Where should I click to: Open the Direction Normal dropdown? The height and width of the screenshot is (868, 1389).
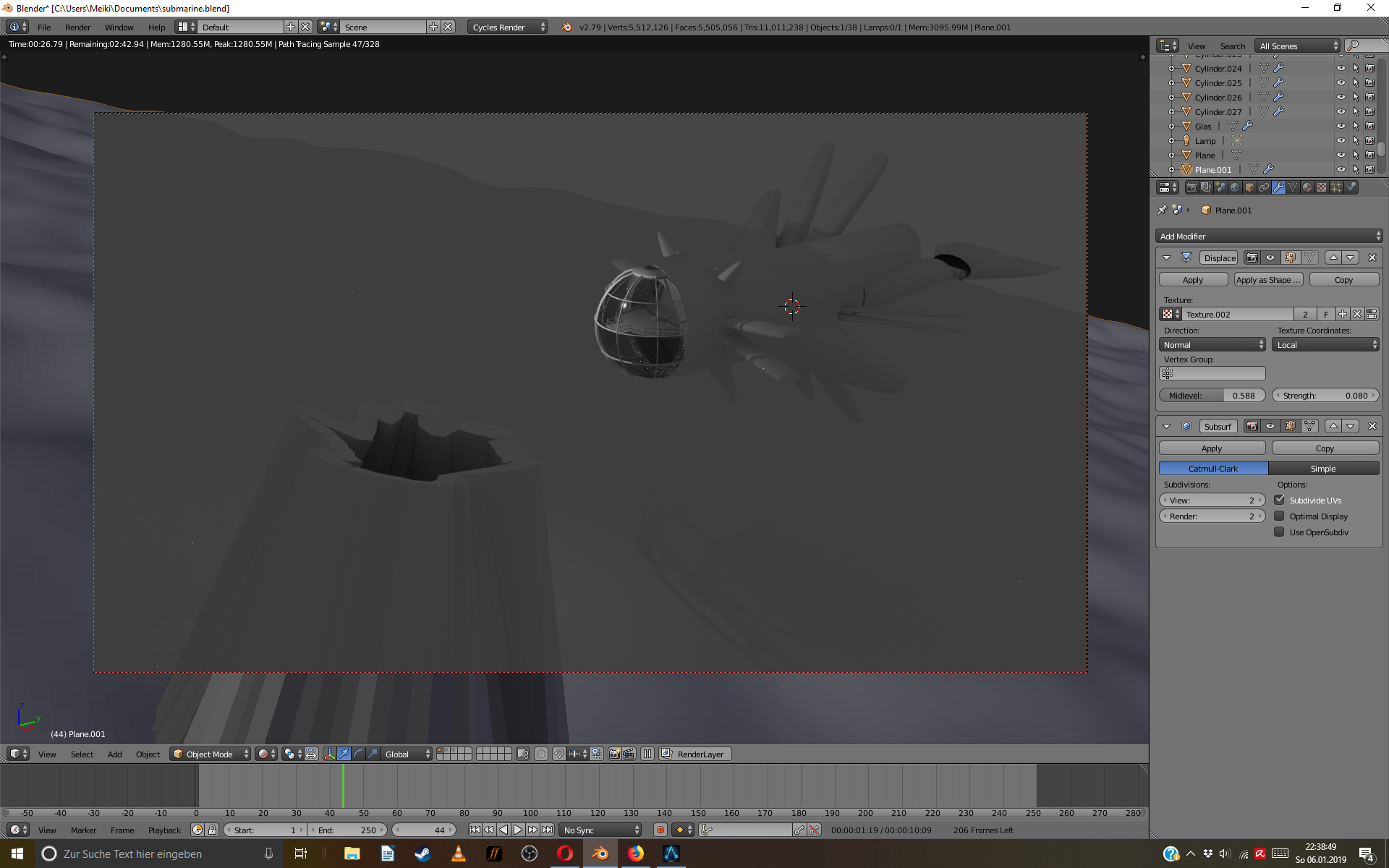[1212, 344]
